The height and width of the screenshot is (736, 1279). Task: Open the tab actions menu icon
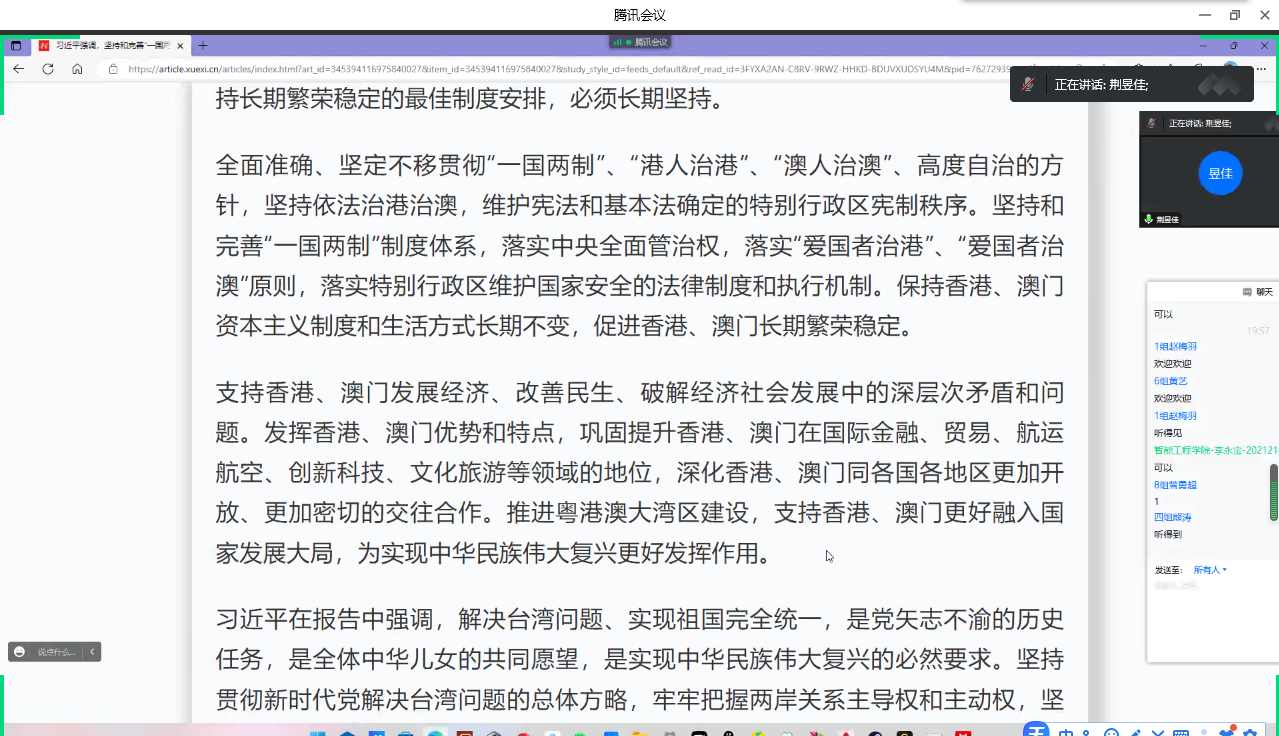pos(15,46)
